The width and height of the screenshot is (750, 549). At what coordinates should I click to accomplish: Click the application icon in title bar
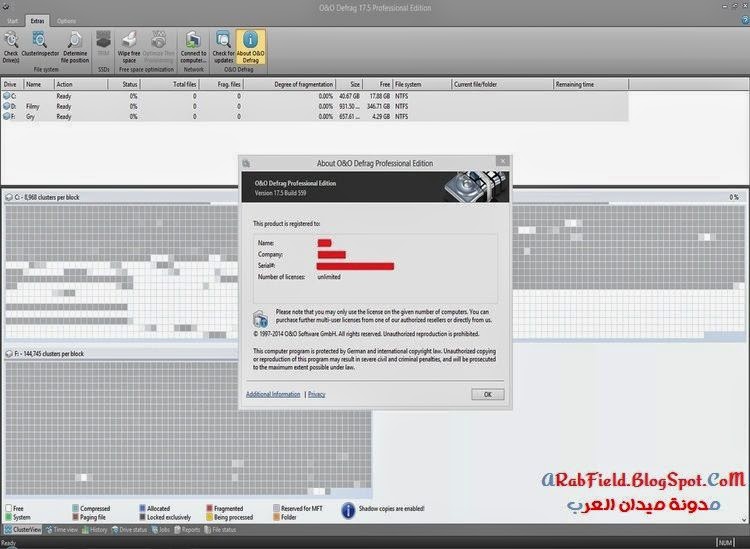(5, 8)
